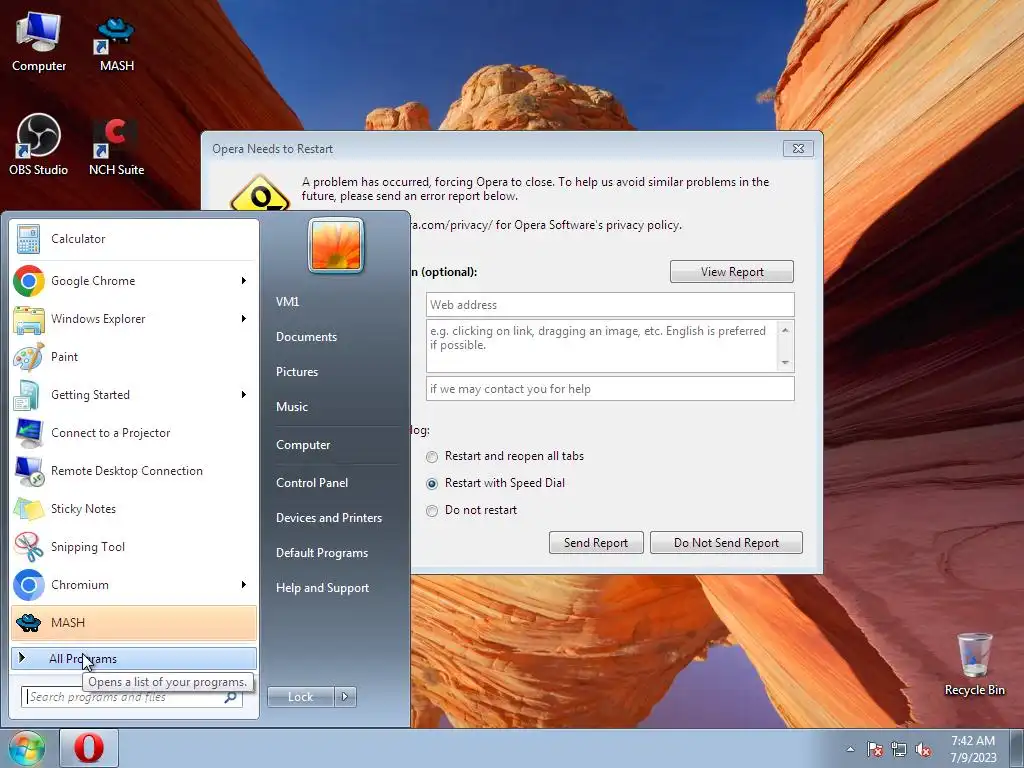Screen dimensions: 1024x768
Task: Click the contact email field for help
Action: tap(610, 389)
